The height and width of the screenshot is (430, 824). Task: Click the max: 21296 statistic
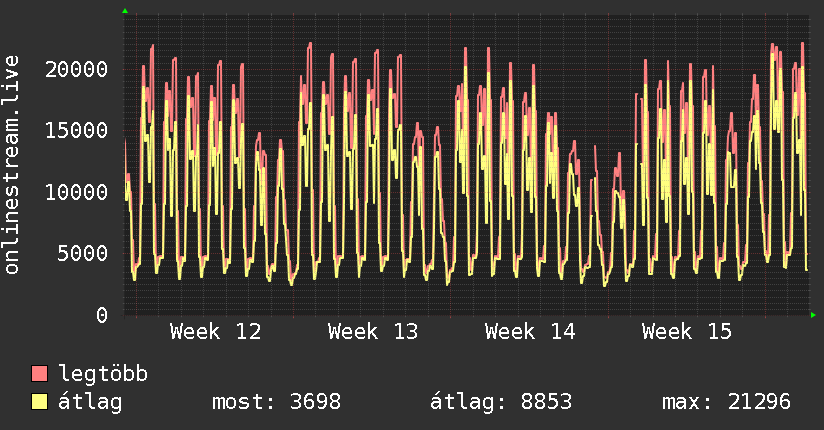726,402
